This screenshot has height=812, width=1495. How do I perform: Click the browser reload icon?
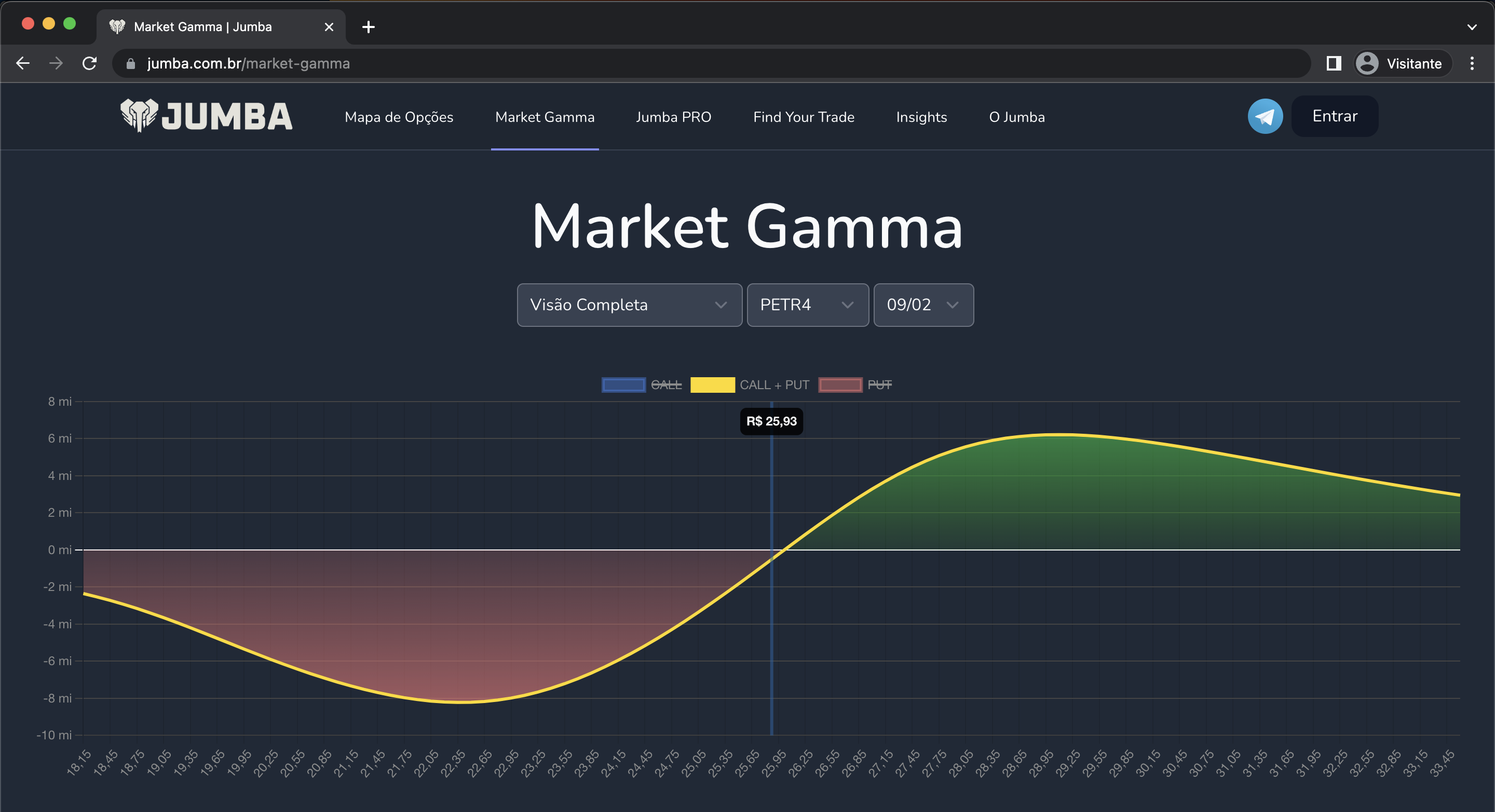(x=89, y=64)
